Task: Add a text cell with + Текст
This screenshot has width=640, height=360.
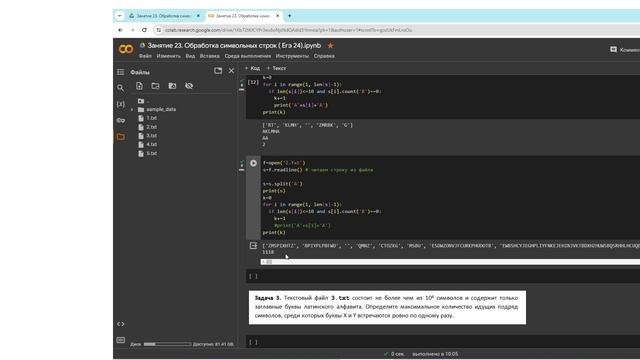Action: [x=276, y=68]
